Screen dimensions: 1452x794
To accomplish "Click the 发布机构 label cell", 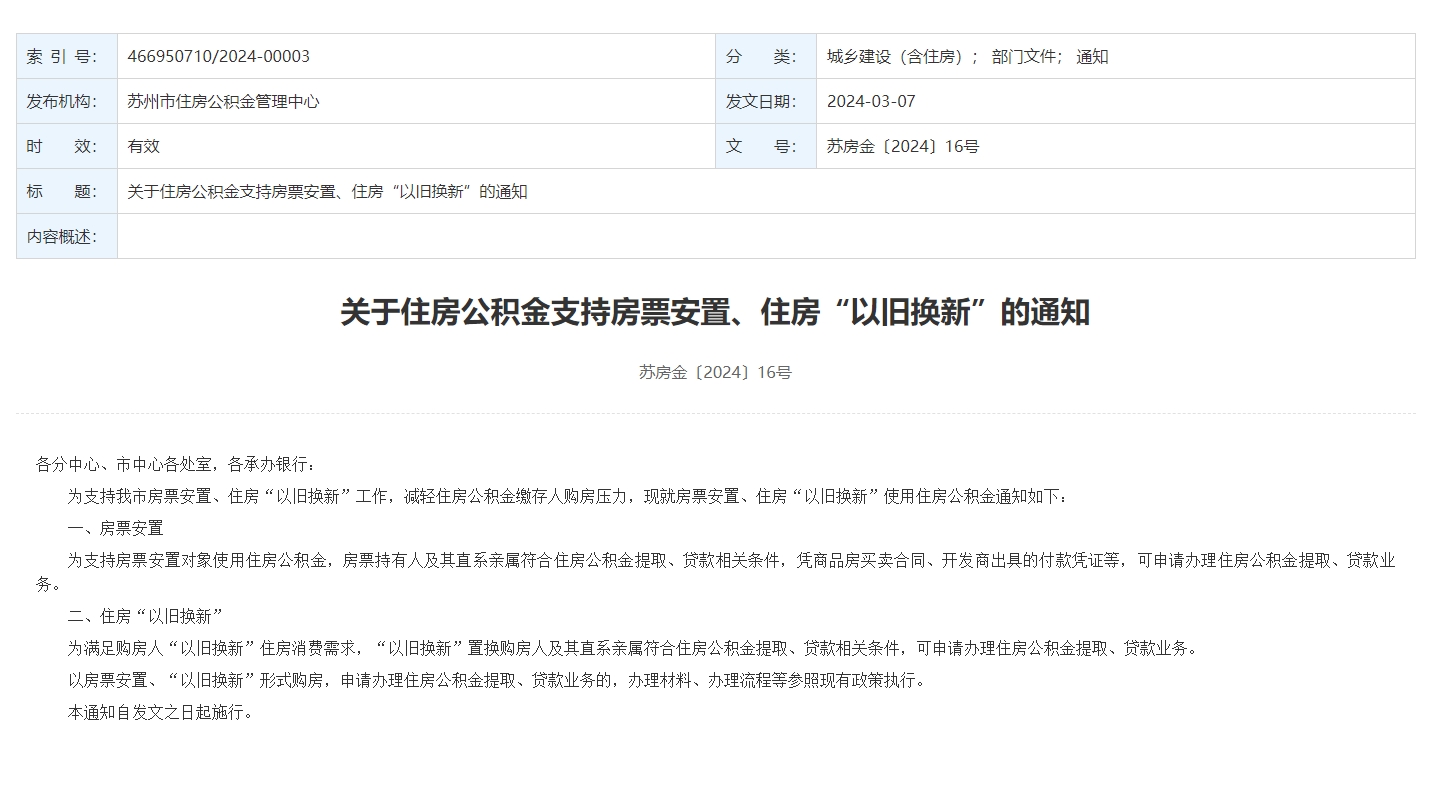I will click(67, 101).
